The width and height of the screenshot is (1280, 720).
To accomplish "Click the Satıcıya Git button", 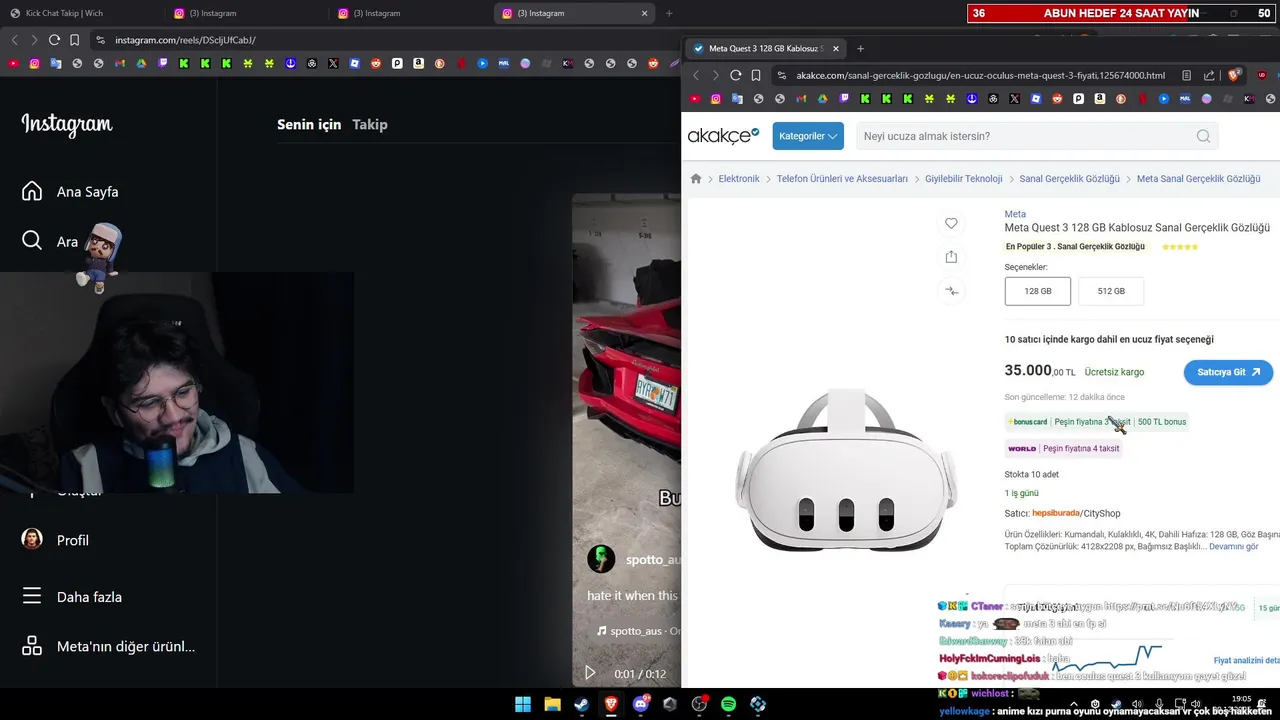I will click(1228, 372).
